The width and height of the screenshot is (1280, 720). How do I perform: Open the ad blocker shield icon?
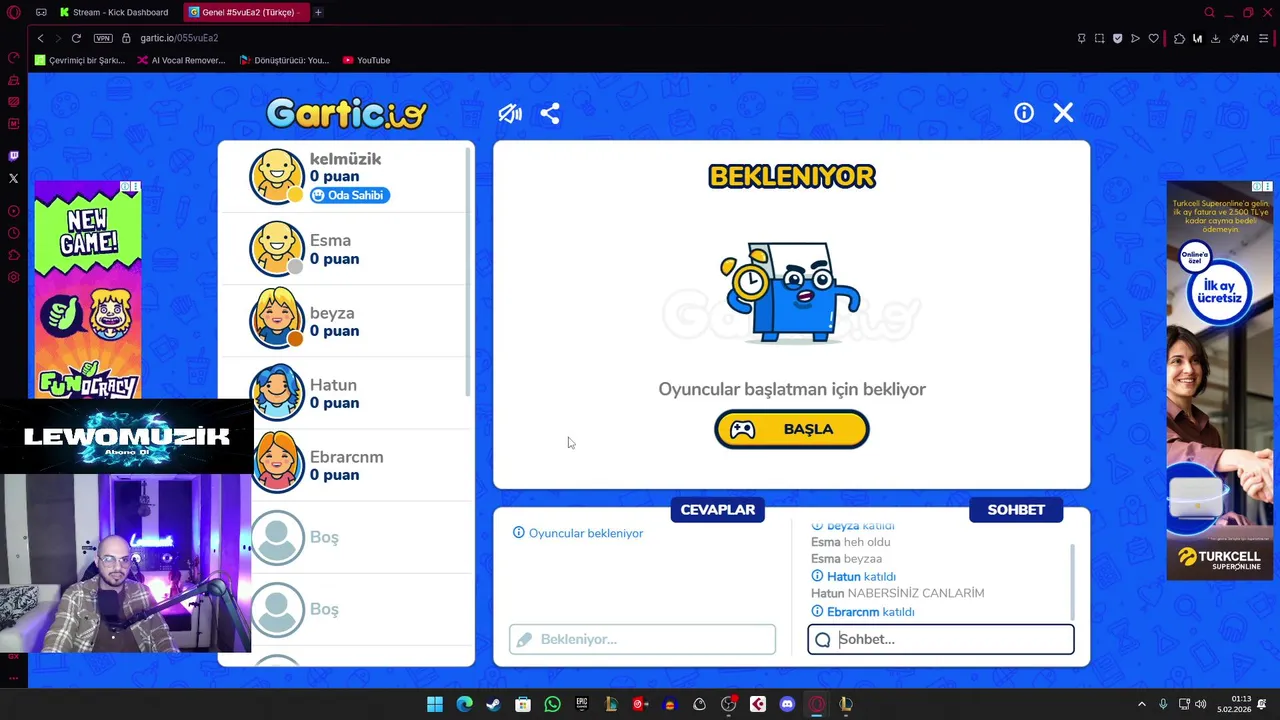[1117, 38]
